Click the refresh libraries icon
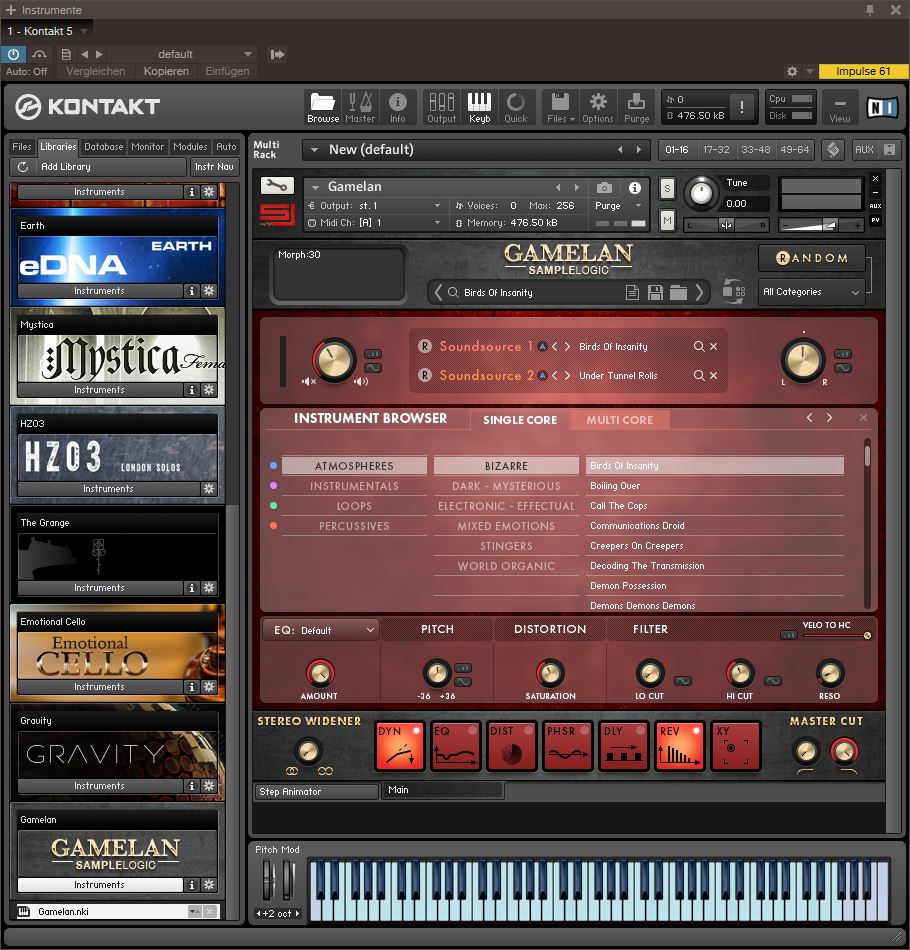This screenshot has width=910, height=950. click(23, 167)
